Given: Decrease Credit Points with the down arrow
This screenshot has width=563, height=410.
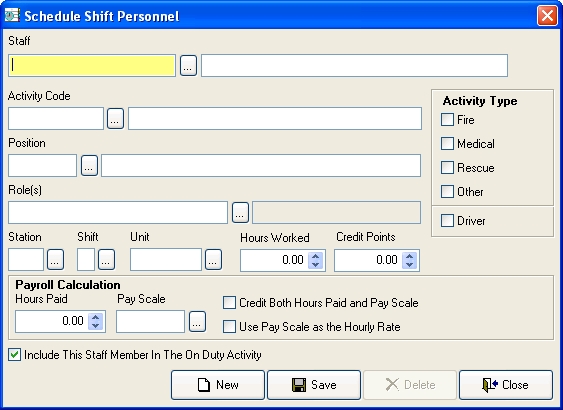Looking at the screenshot, I should click(410, 265).
